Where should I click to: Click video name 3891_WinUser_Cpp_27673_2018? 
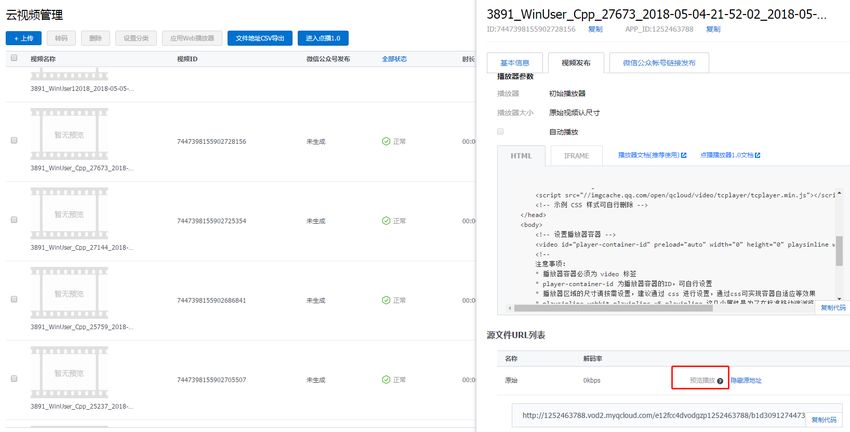(82, 168)
